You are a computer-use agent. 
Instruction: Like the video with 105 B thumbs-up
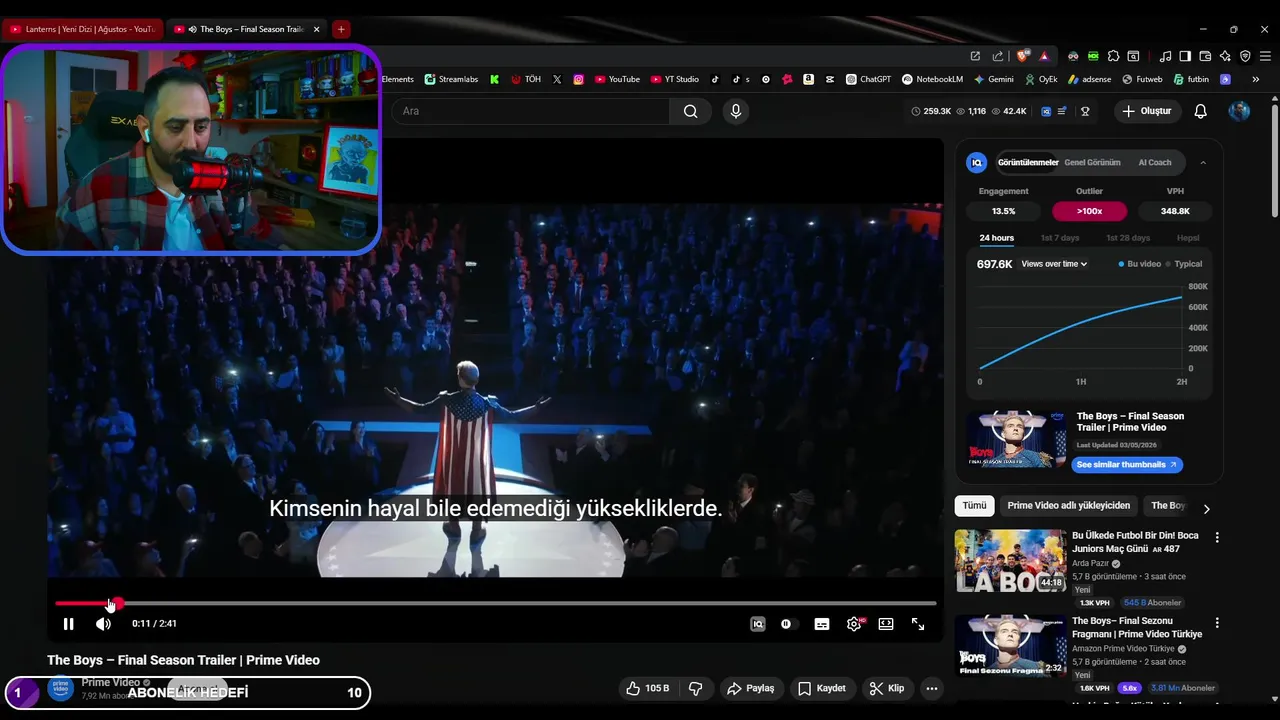coord(647,688)
